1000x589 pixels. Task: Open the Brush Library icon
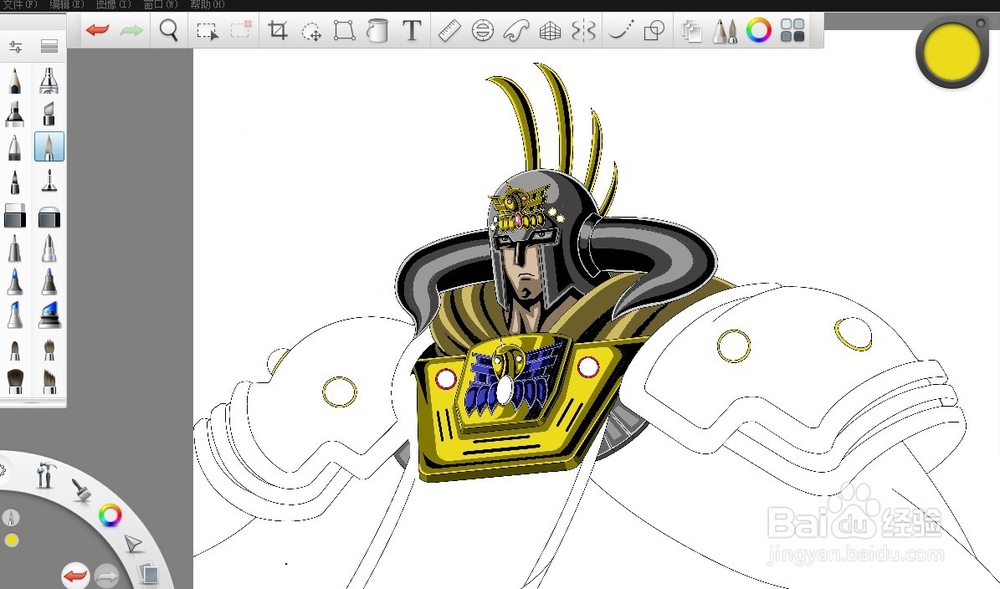point(49,46)
